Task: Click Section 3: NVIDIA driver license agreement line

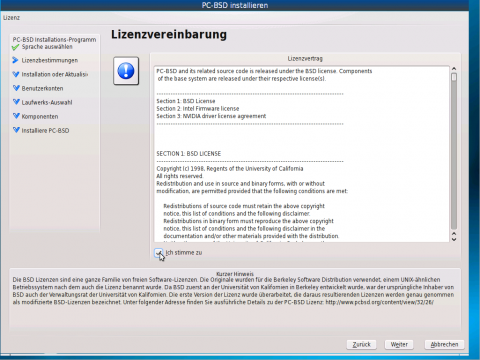Action: coord(211,116)
